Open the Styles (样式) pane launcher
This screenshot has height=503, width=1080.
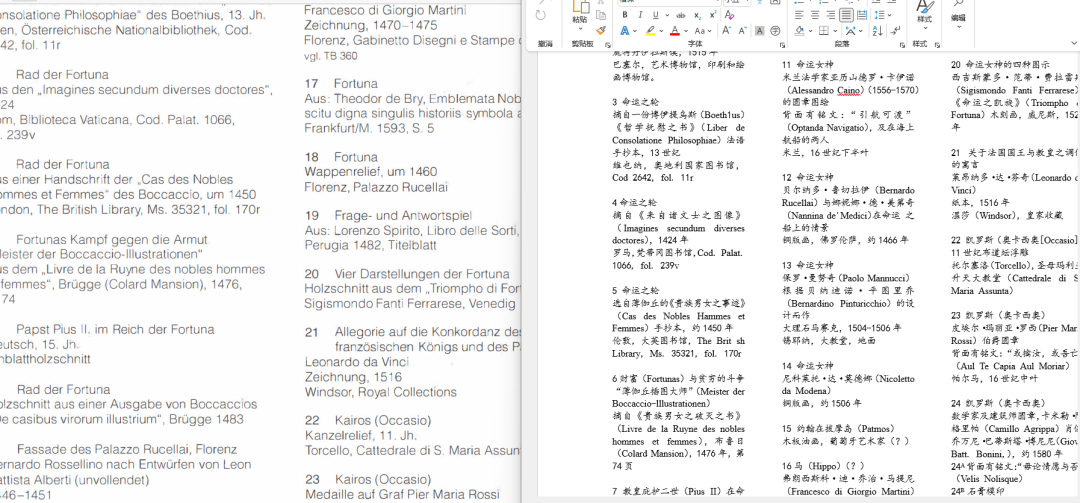tap(937, 45)
